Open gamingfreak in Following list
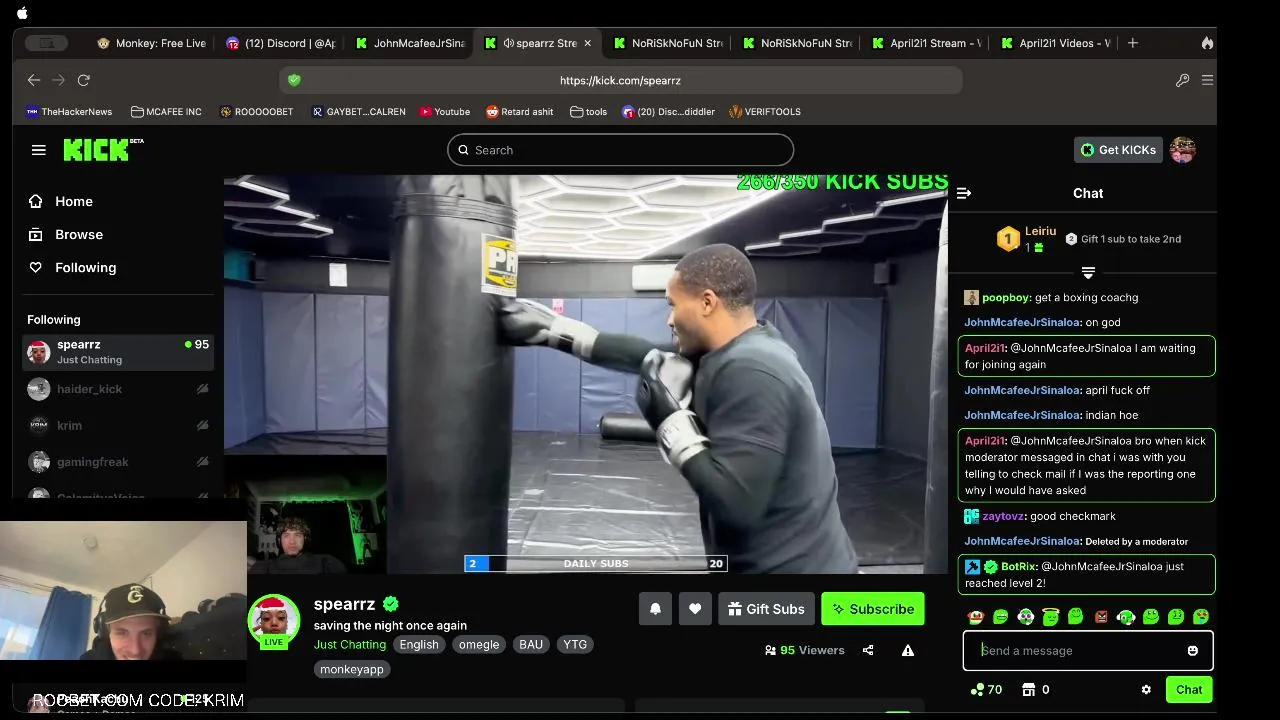Screen dimensions: 1280x720 [x=118, y=462]
